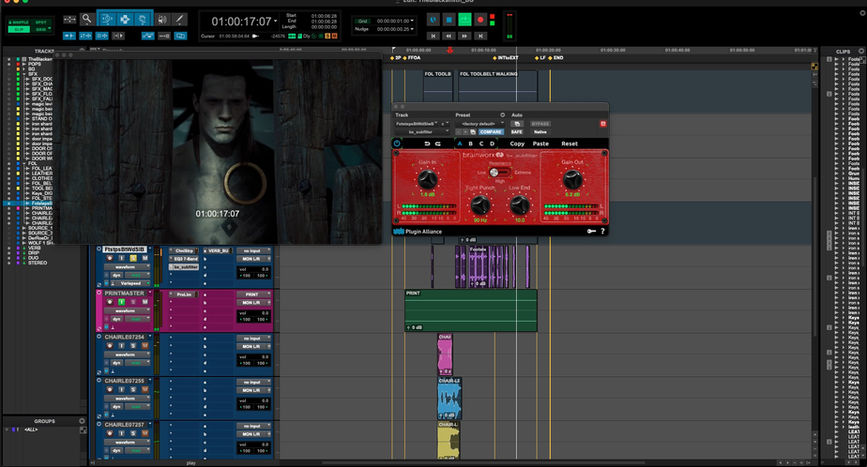Select Shuffle edit mode
The image size is (867, 467).
point(18,22)
